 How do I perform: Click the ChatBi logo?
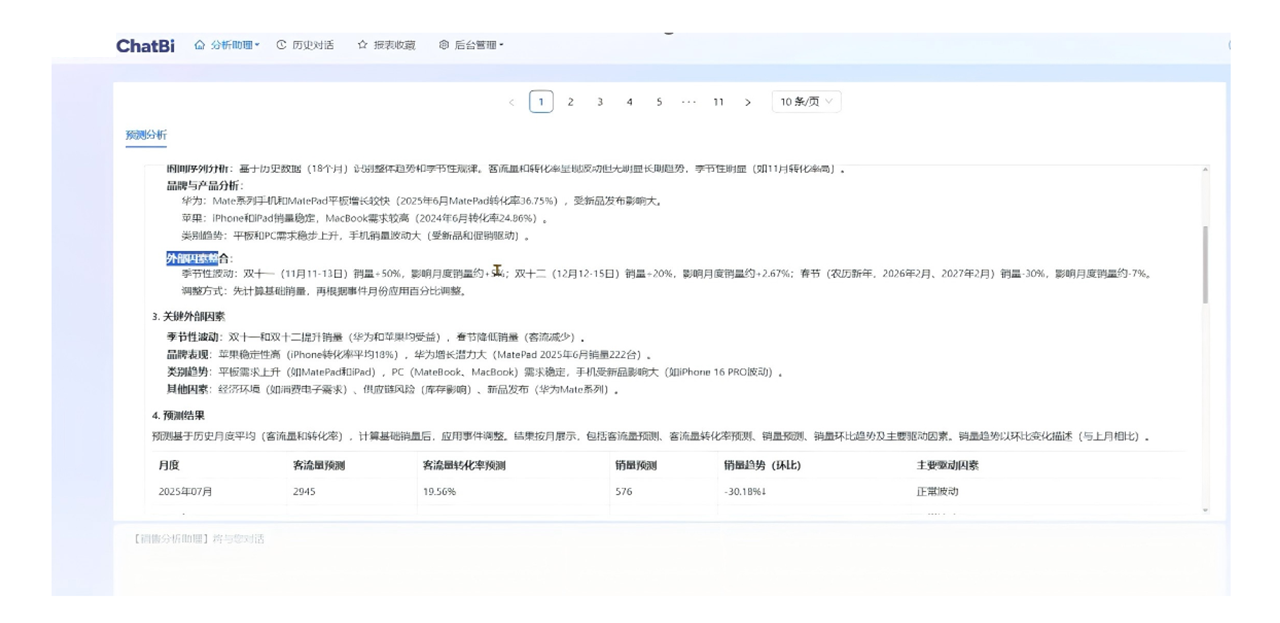(x=145, y=45)
